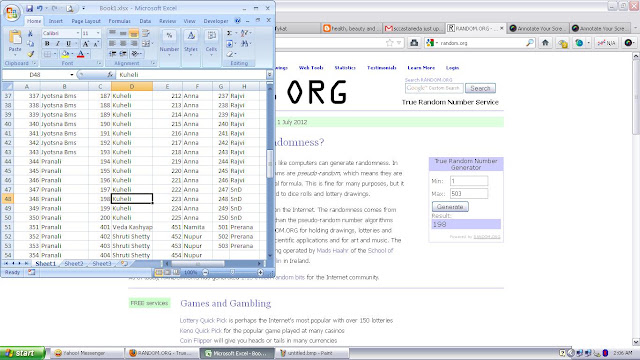Increase font size with Grow Font
Screen dimensions: 640x360
(86, 44)
